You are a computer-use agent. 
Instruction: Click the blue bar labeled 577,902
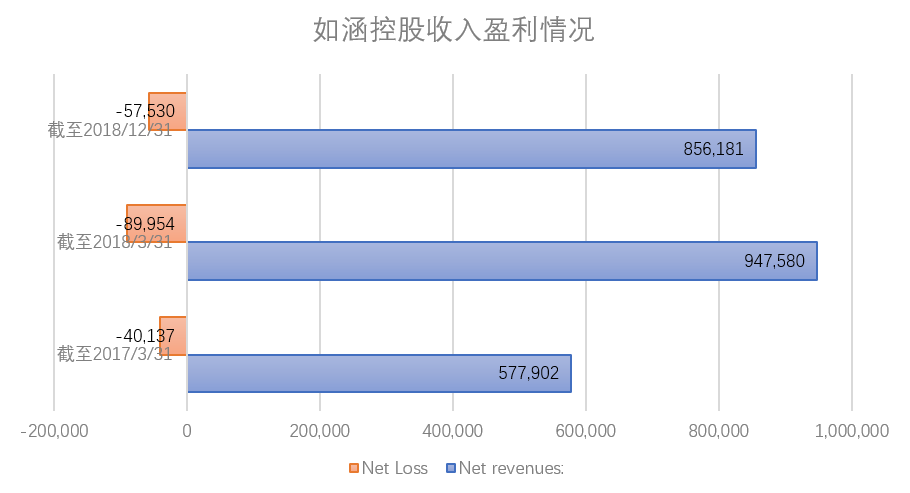tap(380, 373)
